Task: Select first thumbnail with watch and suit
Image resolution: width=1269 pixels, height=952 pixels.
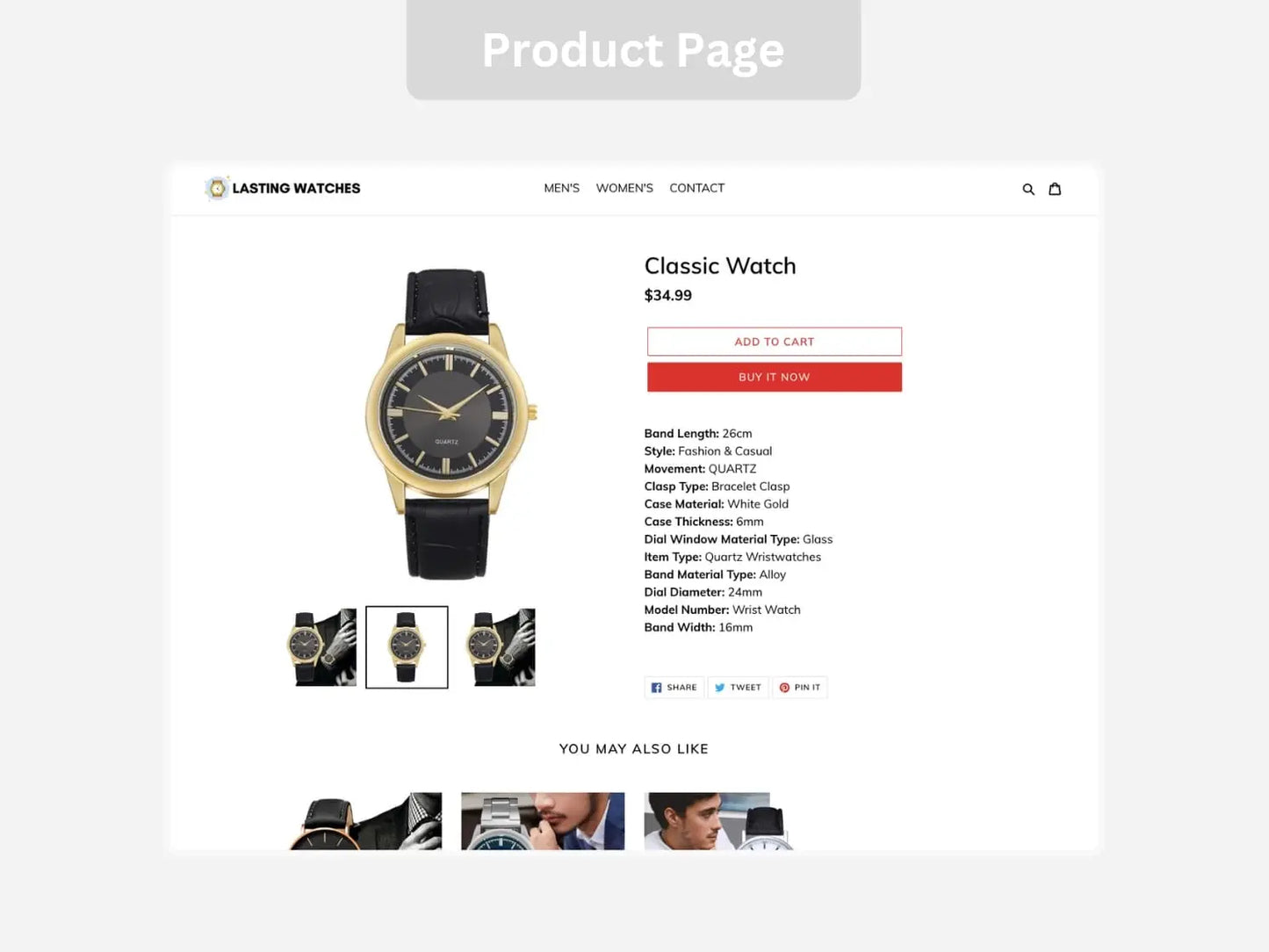Action: tap(322, 647)
